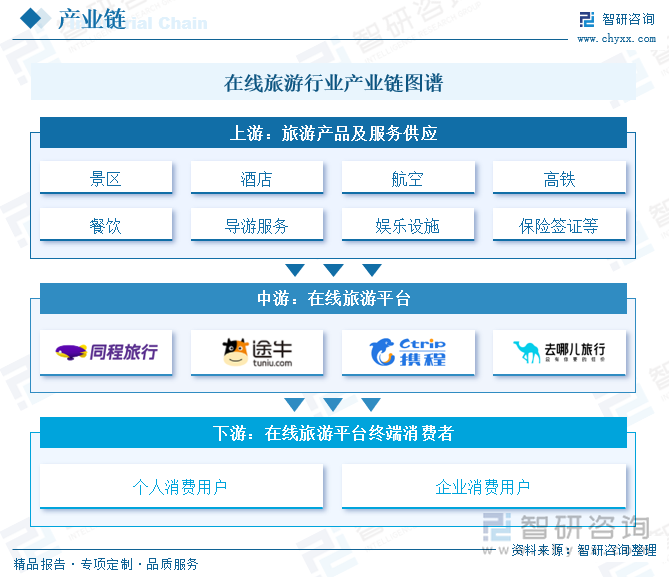
Task: Select the 航空 box
Action: [408, 178]
